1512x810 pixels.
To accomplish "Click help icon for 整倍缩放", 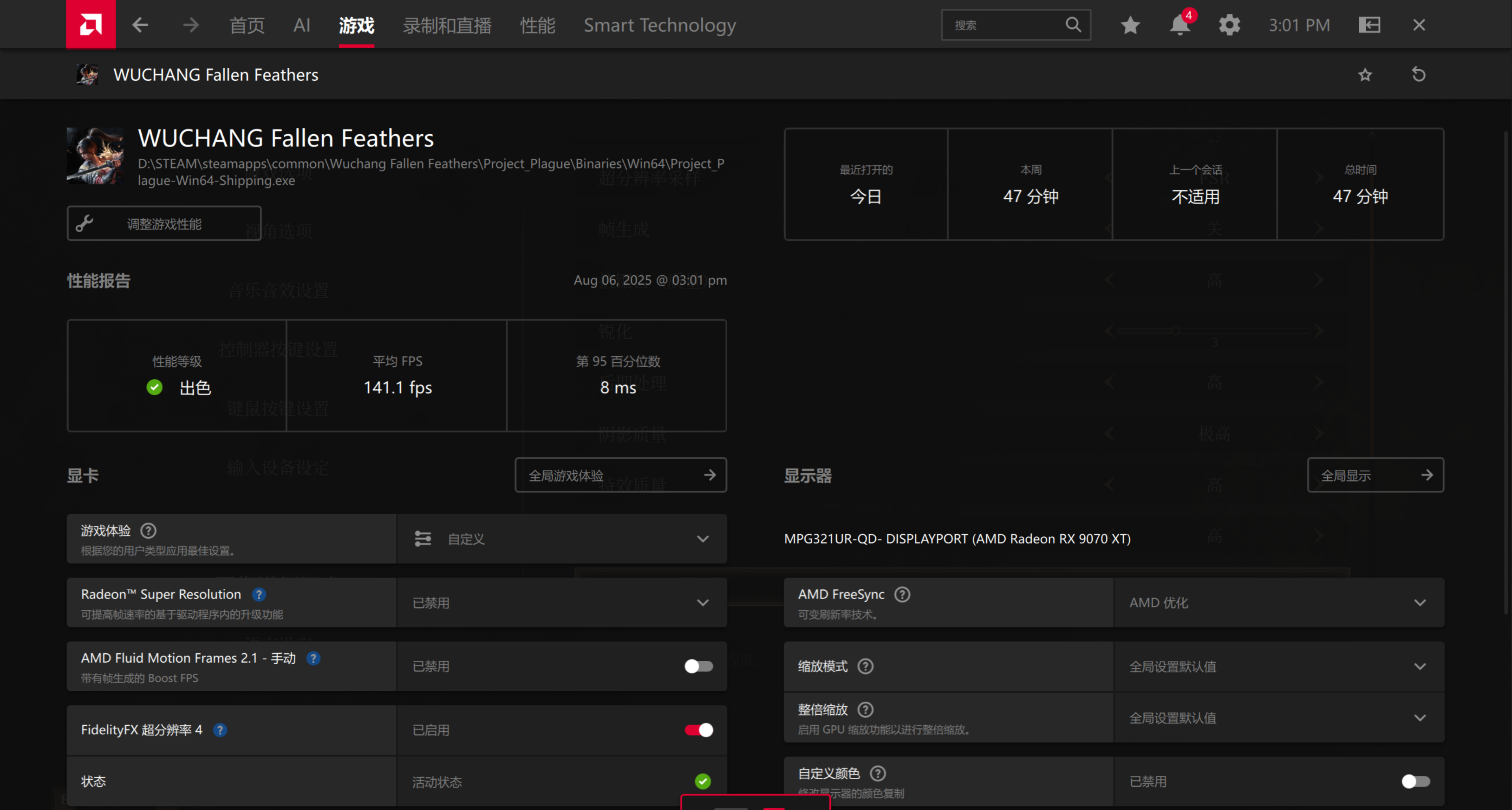I will point(865,710).
